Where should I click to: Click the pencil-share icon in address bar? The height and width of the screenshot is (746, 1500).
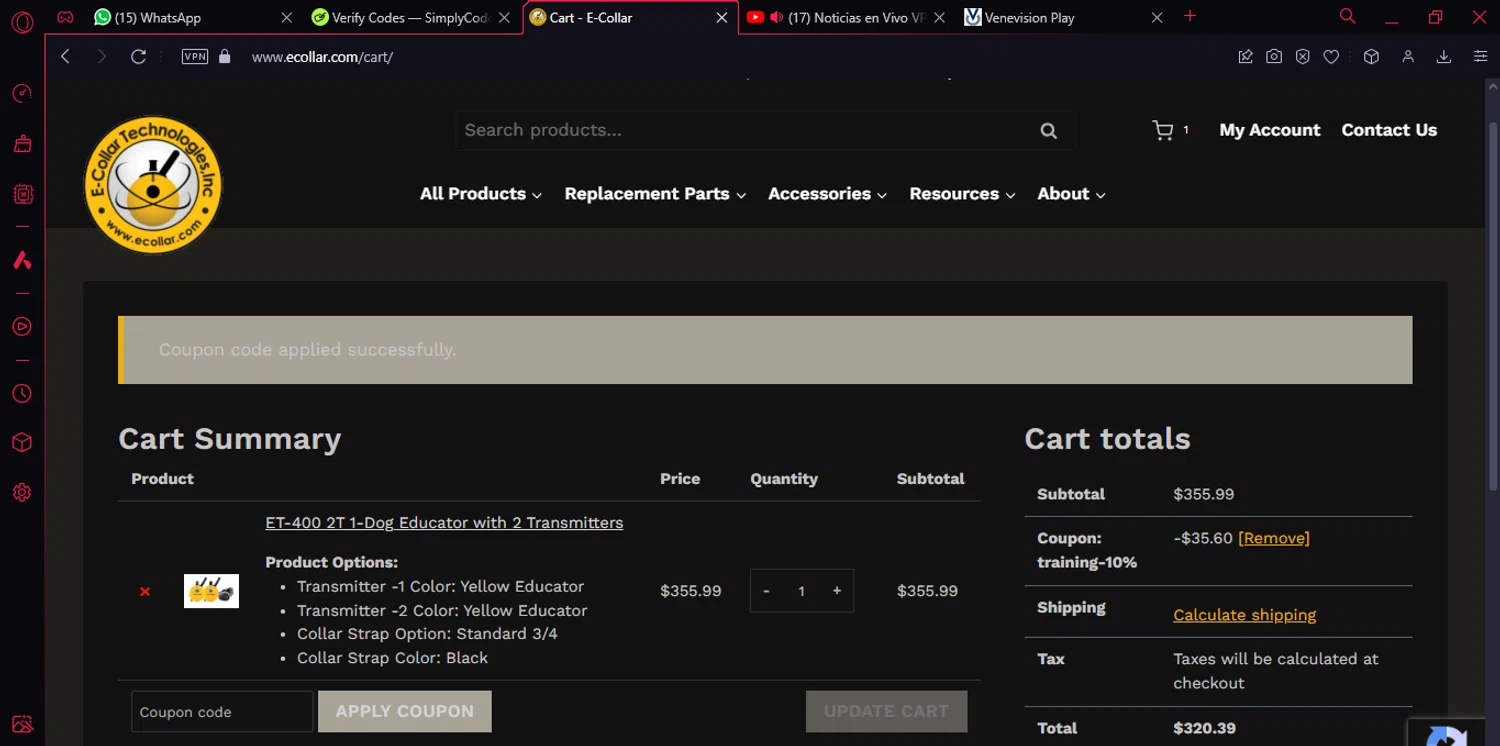tap(1245, 57)
